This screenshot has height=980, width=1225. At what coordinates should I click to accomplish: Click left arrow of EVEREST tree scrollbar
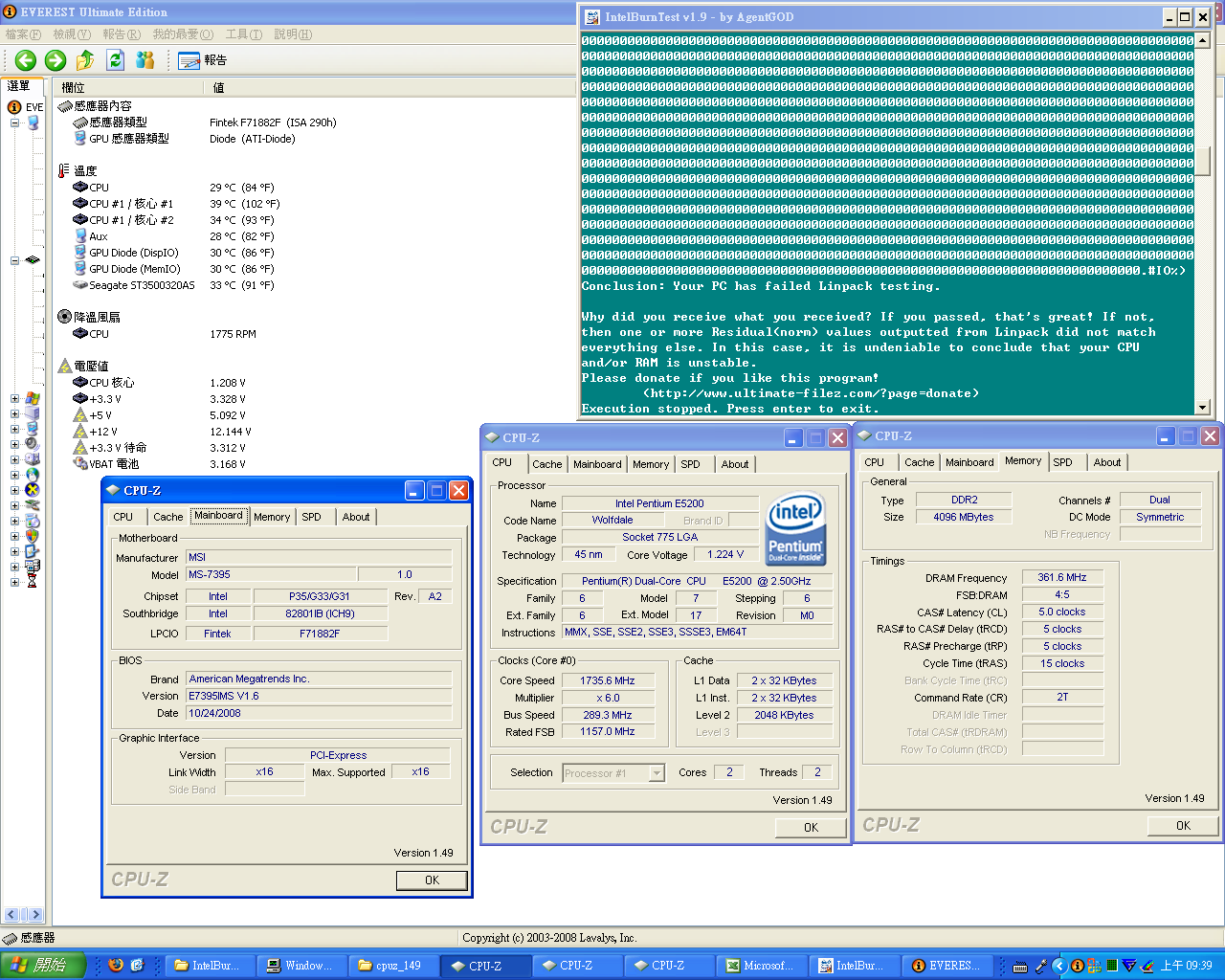coord(11,915)
